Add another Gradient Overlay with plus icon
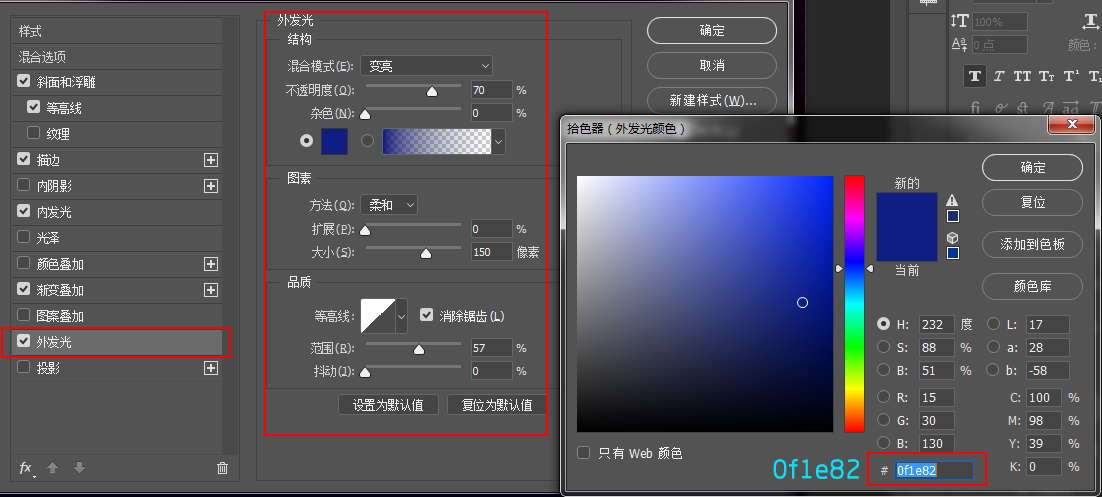The width and height of the screenshot is (1102, 497). (210, 290)
